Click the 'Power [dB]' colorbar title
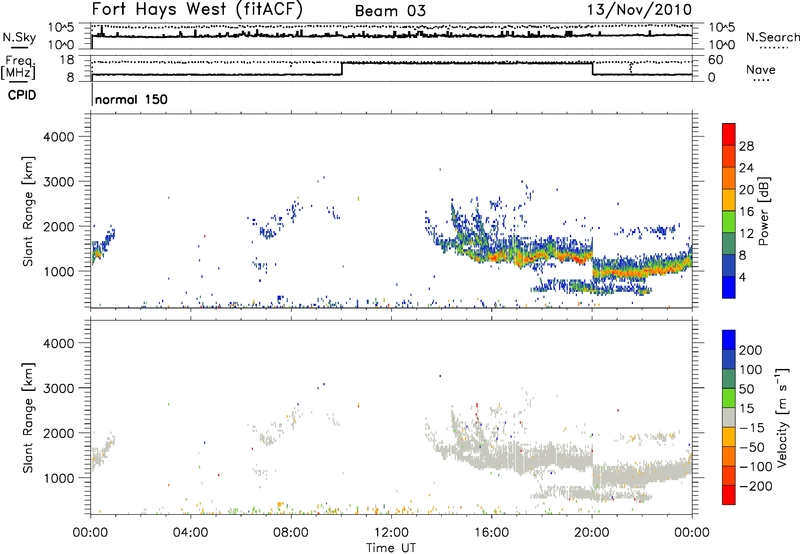The image size is (800, 554). 764,211
